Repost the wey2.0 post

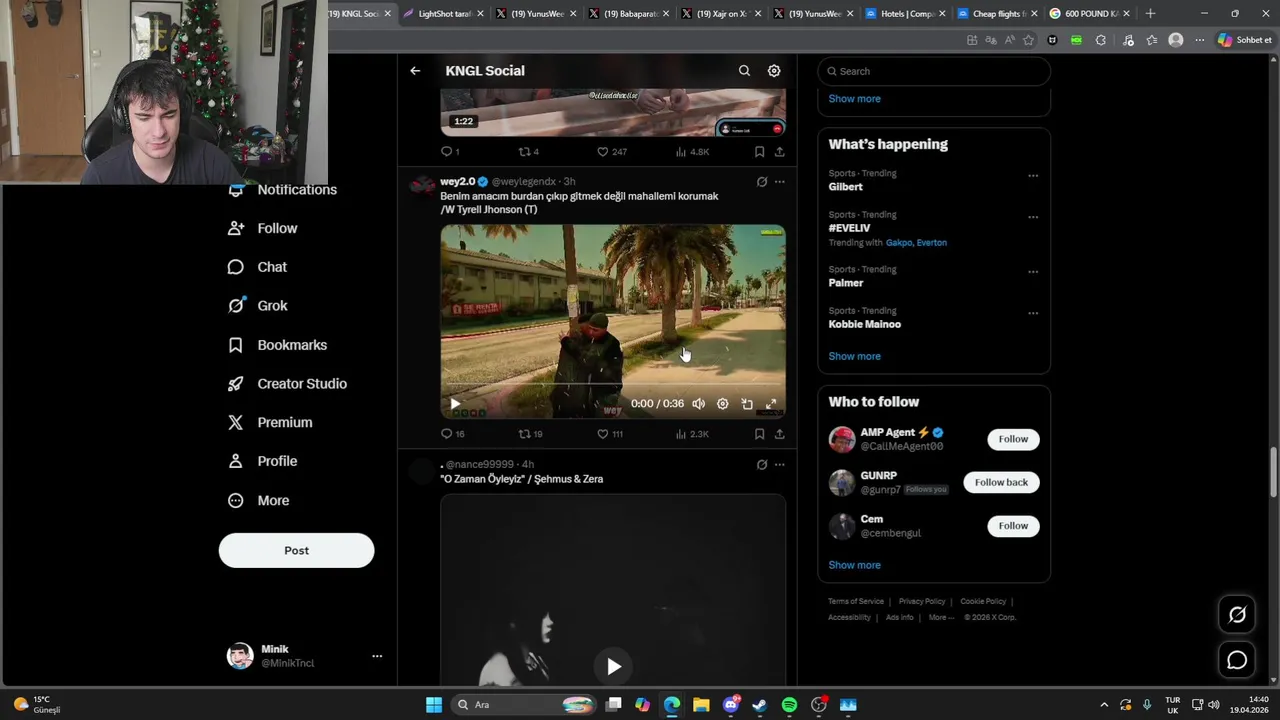point(530,434)
